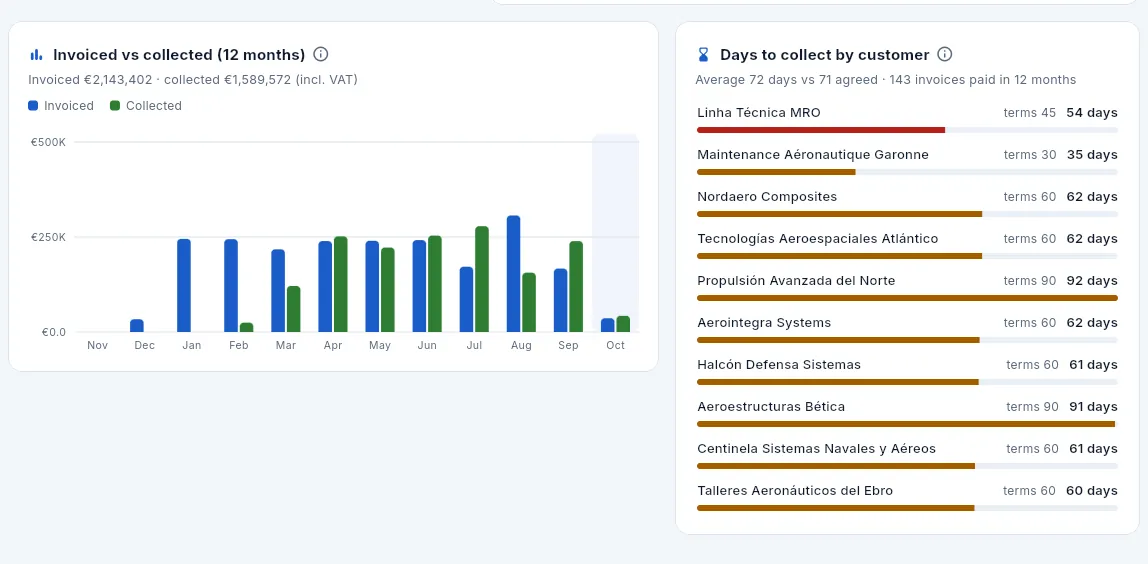Toggle the Collected legend series
1148x564 pixels.
(146, 105)
